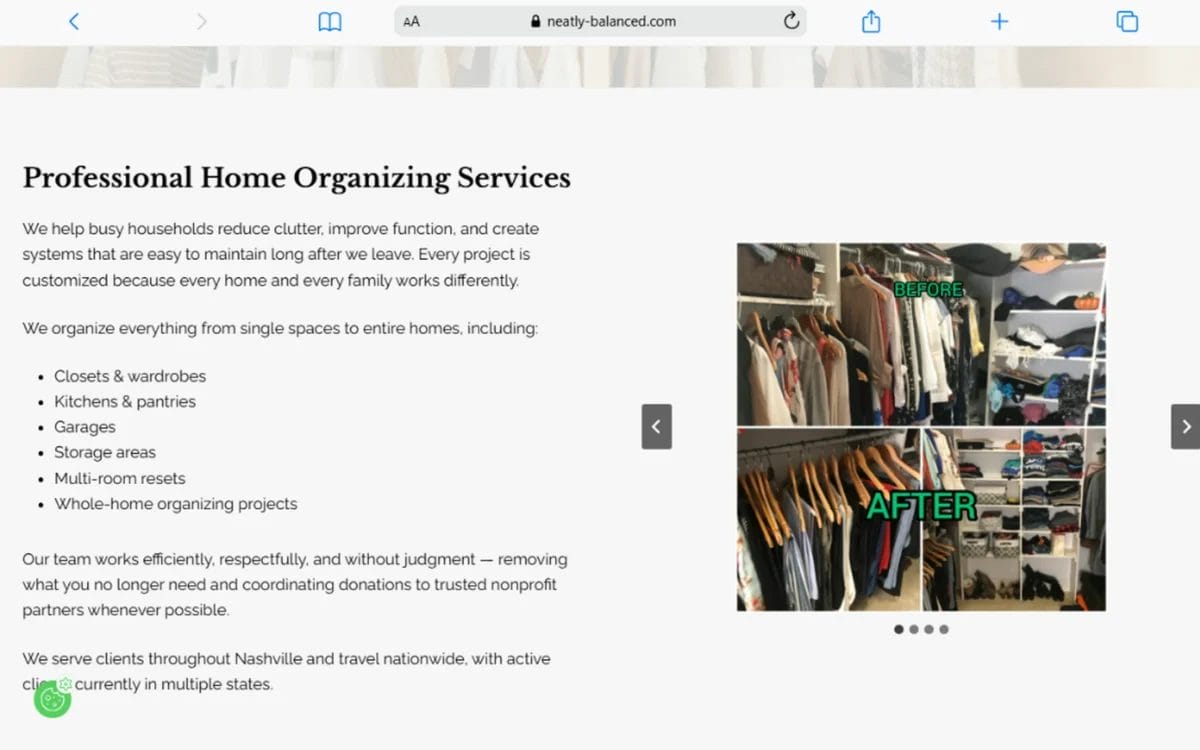Go forward to the next page
Viewport: 1200px width, 750px height.
pos(200,20)
